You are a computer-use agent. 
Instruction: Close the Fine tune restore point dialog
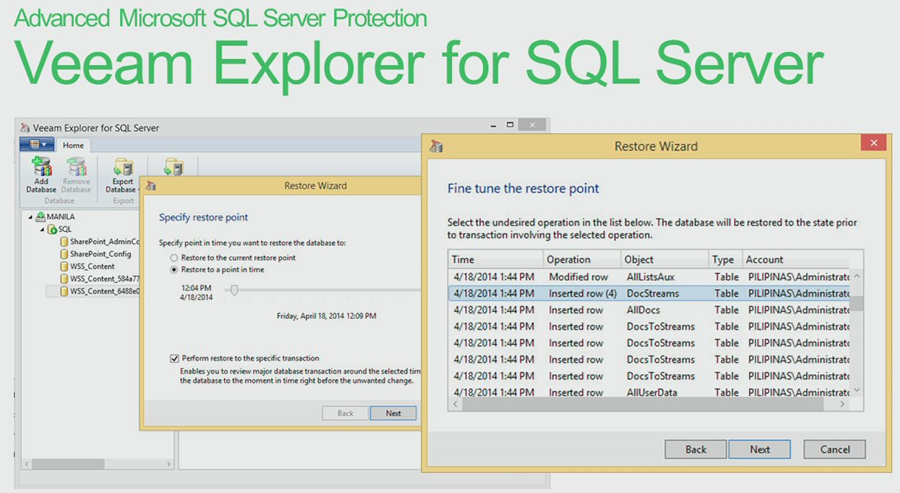click(874, 143)
